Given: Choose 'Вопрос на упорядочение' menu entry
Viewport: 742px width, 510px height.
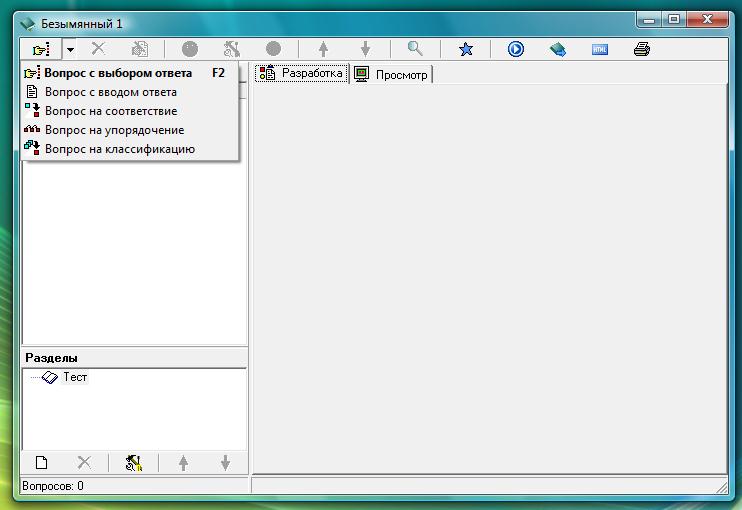Looking at the screenshot, I should [x=130, y=130].
